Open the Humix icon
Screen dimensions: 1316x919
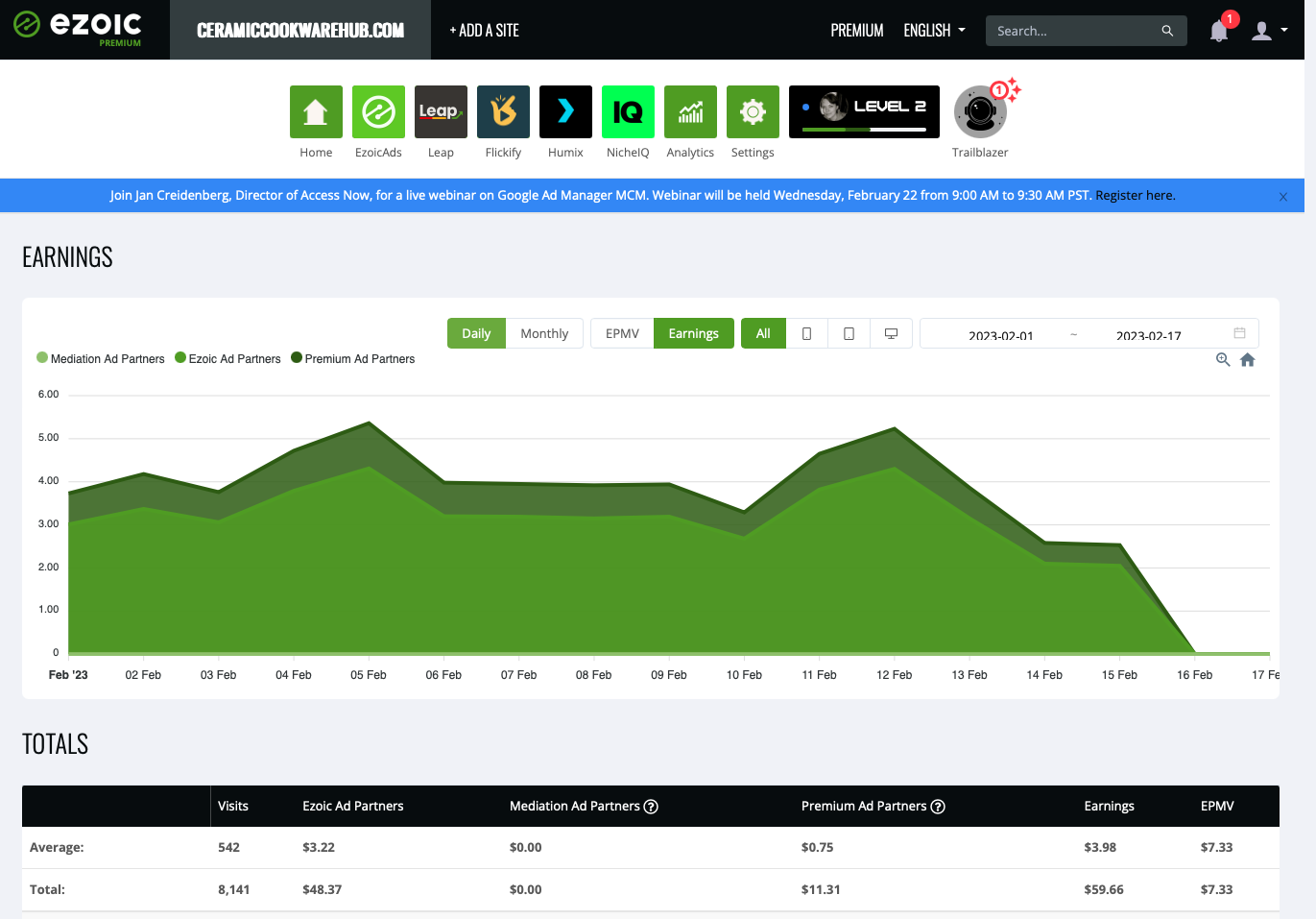[565, 111]
